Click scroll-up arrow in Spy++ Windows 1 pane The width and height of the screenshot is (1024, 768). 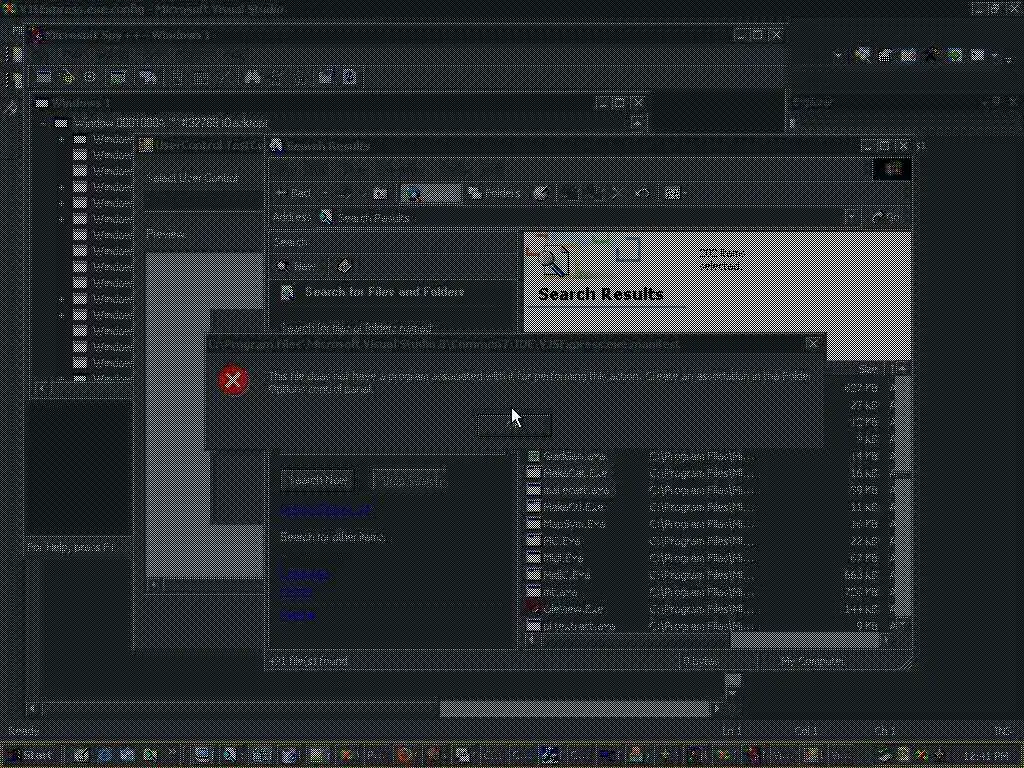coord(638,122)
